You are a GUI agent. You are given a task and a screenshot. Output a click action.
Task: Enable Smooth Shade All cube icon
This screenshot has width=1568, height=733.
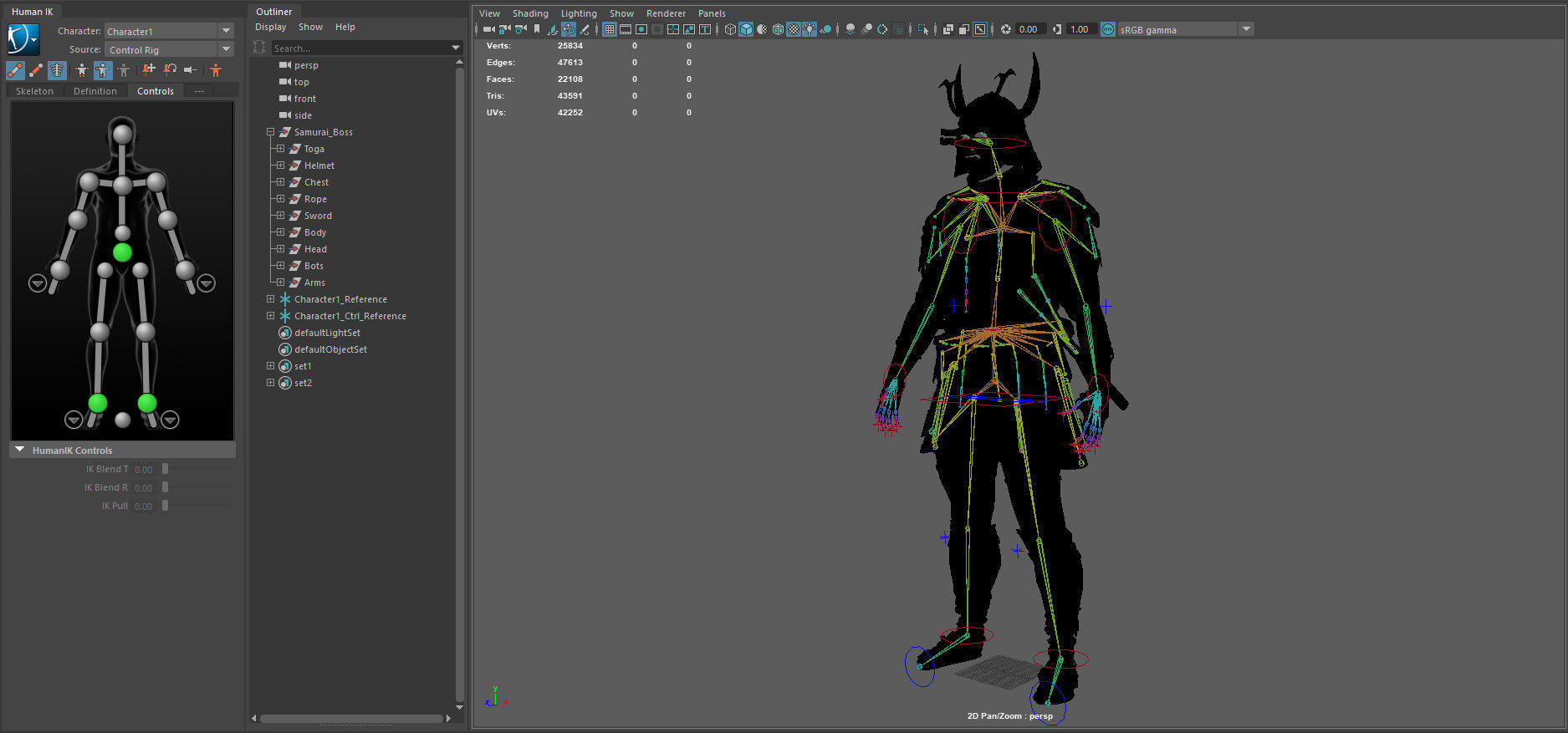[746, 29]
